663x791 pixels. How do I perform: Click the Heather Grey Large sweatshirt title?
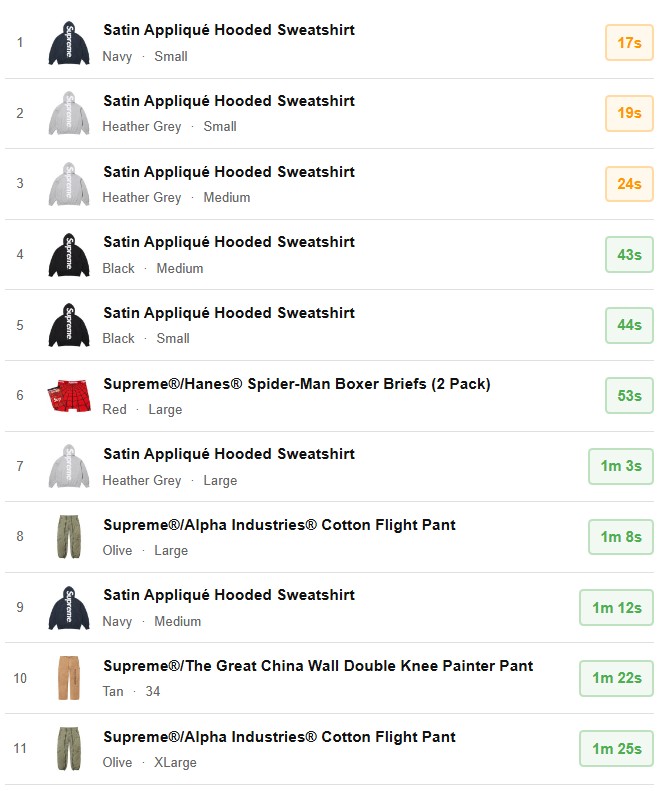(229, 454)
